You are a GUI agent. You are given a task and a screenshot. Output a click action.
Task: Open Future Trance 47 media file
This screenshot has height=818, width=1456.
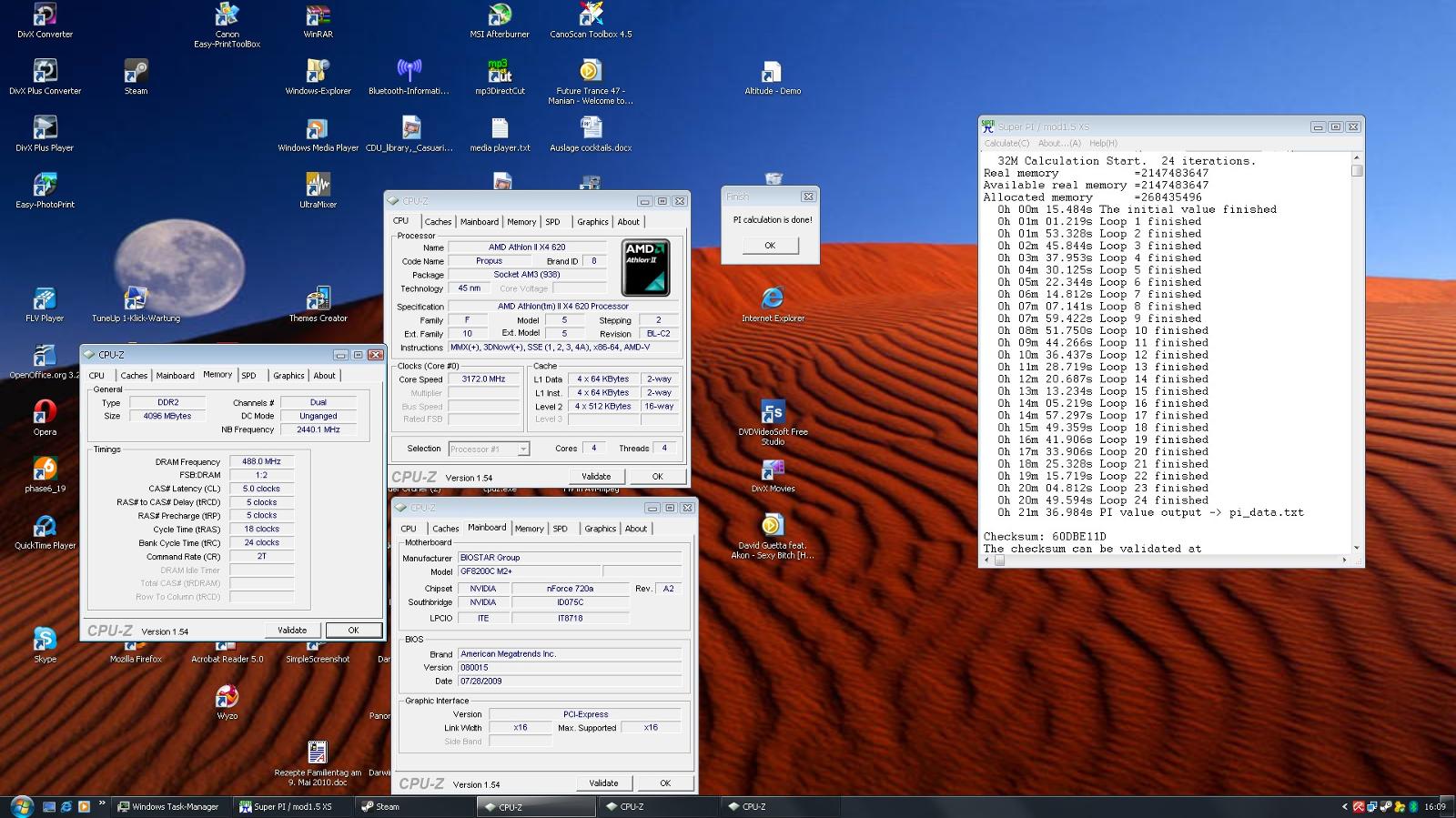tap(591, 82)
